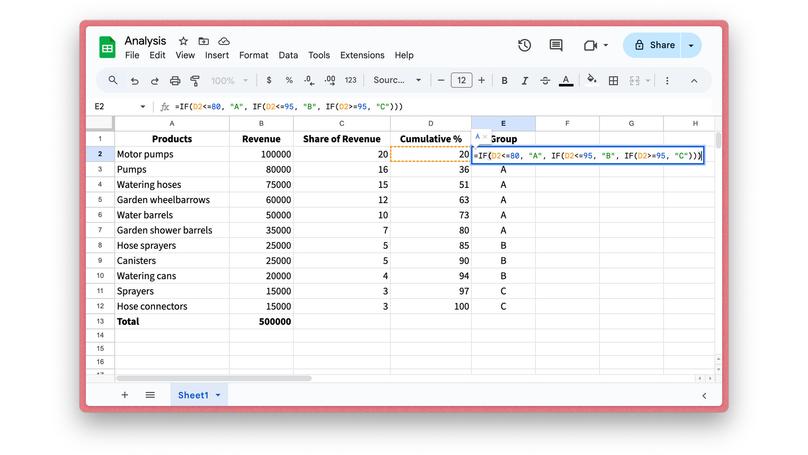Select the Total 500000 cell
The image size is (808, 455).
point(261,322)
